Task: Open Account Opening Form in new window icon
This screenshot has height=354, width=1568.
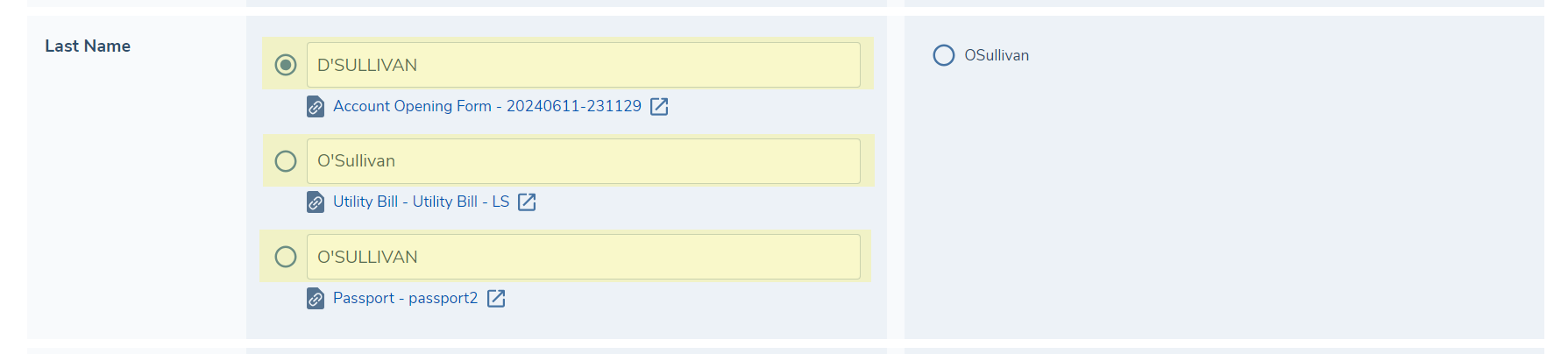Action: pos(659,107)
